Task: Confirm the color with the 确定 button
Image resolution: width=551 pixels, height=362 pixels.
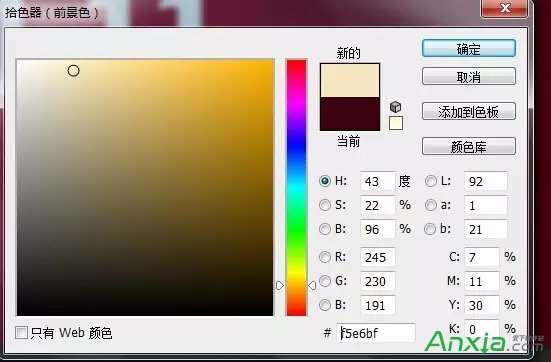Action: pos(469,48)
